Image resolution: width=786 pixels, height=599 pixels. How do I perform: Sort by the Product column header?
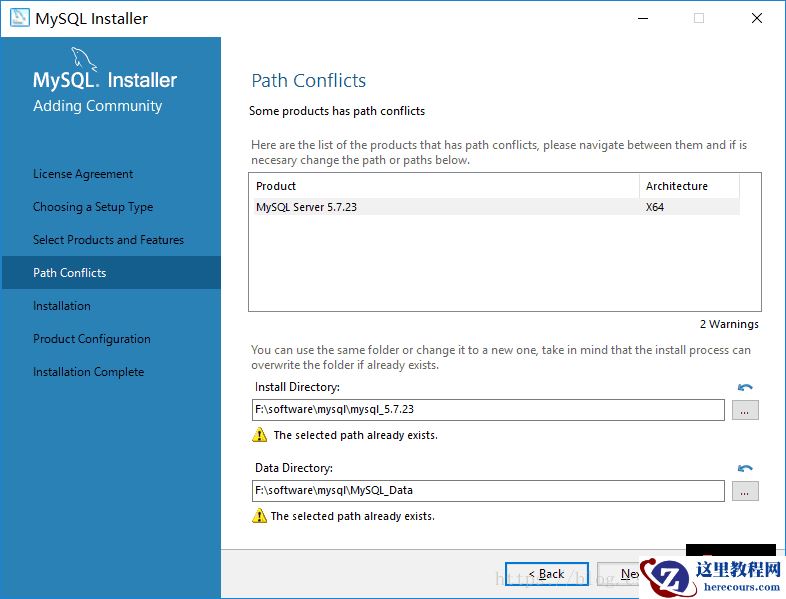click(x=445, y=186)
